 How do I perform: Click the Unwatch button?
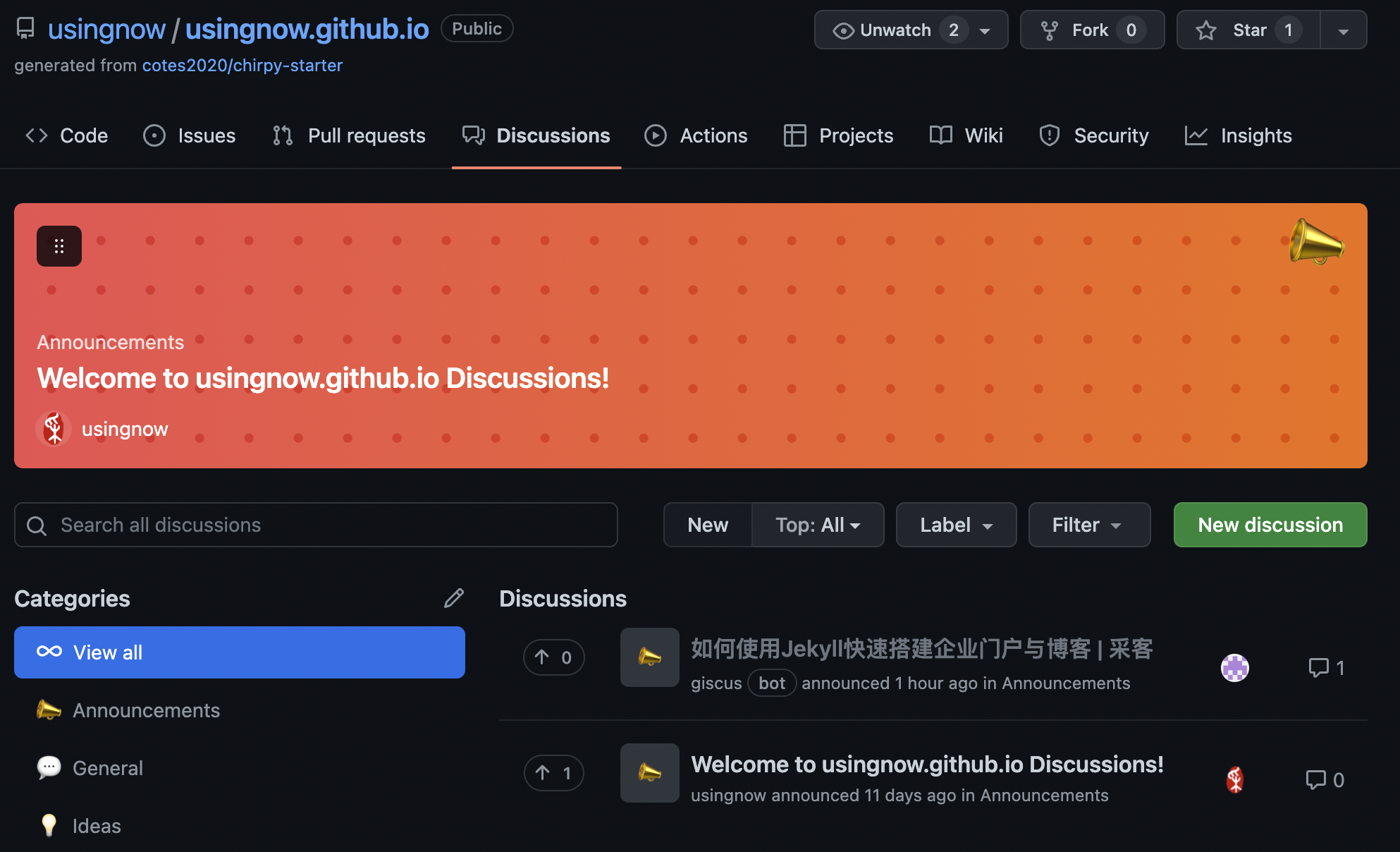(911, 30)
